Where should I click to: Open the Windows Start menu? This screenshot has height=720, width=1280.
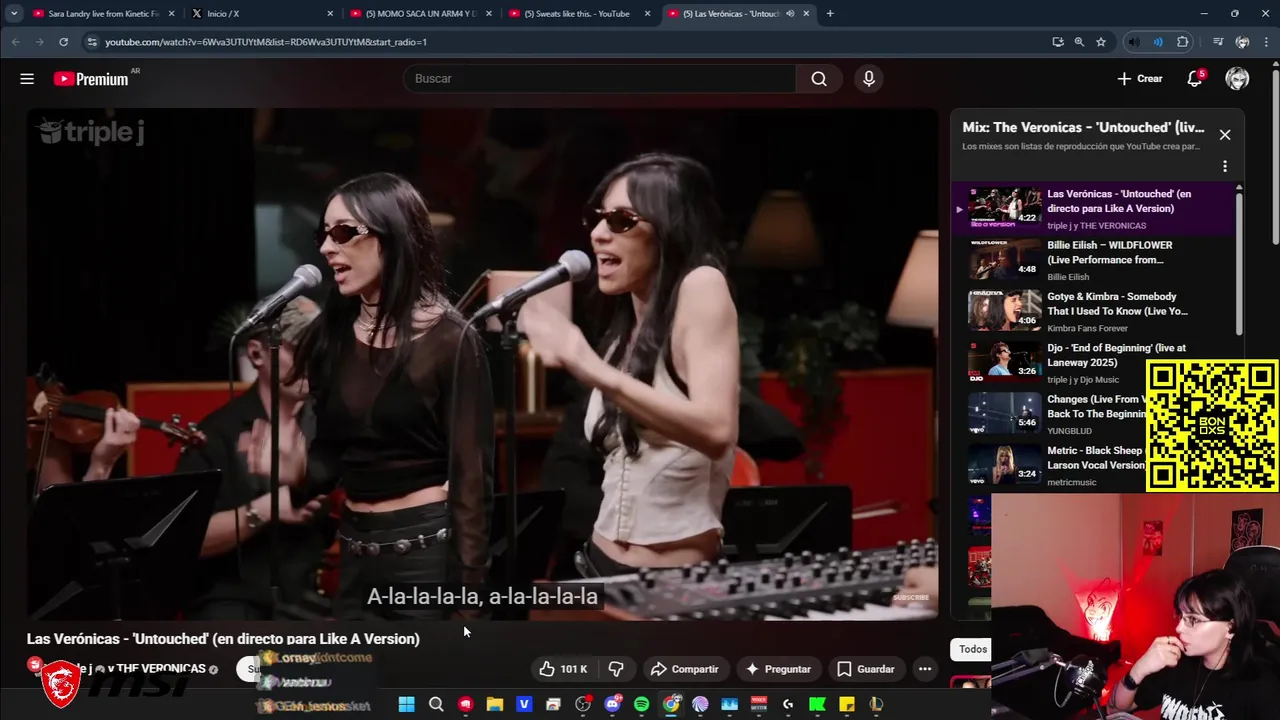[x=406, y=705]
